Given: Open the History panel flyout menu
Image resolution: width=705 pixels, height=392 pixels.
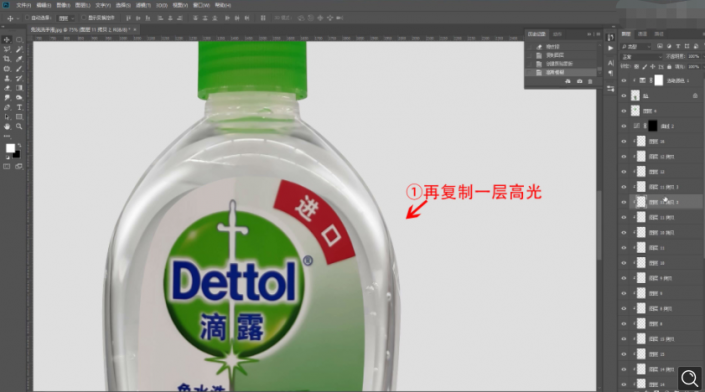Looking at the screenshot, I should [x=598, y=34].
